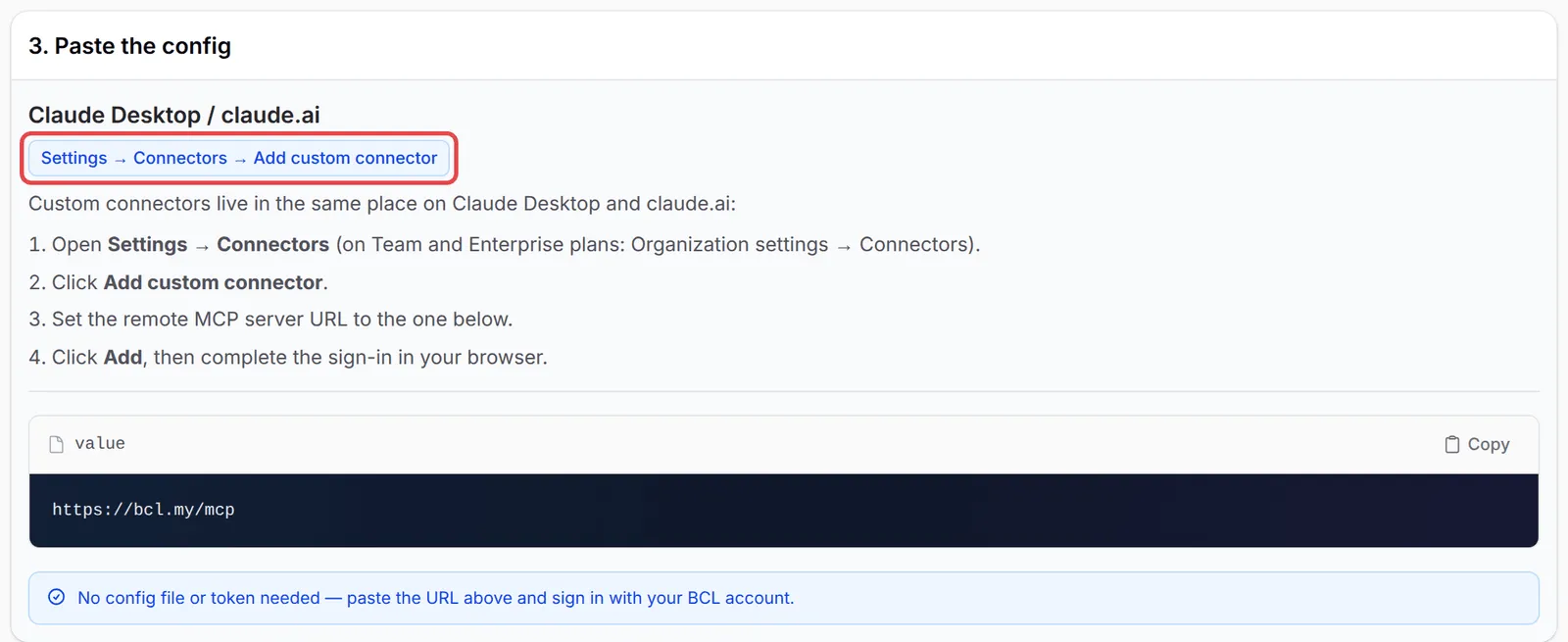Click the "Claude Desktop / claude.ai" heading
The width and height of the screenshot is (1568, 642).
point(174,115)
